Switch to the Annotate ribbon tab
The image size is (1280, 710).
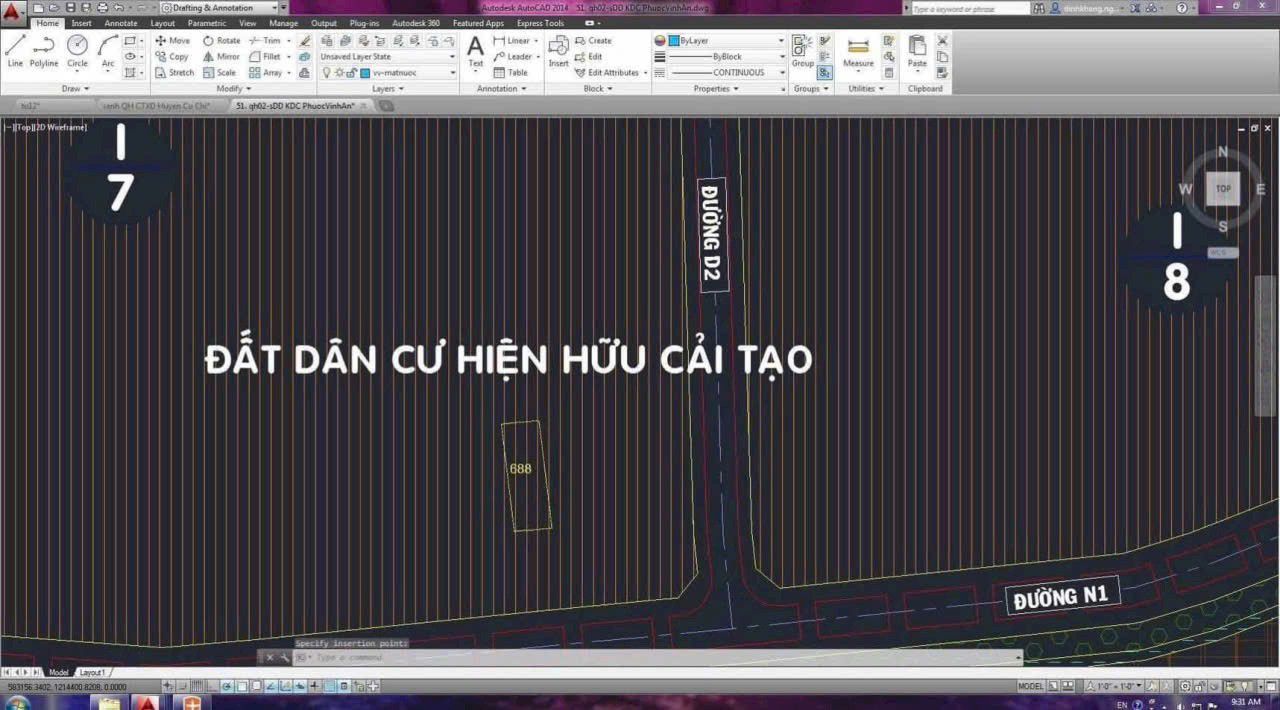pos(119,22)
